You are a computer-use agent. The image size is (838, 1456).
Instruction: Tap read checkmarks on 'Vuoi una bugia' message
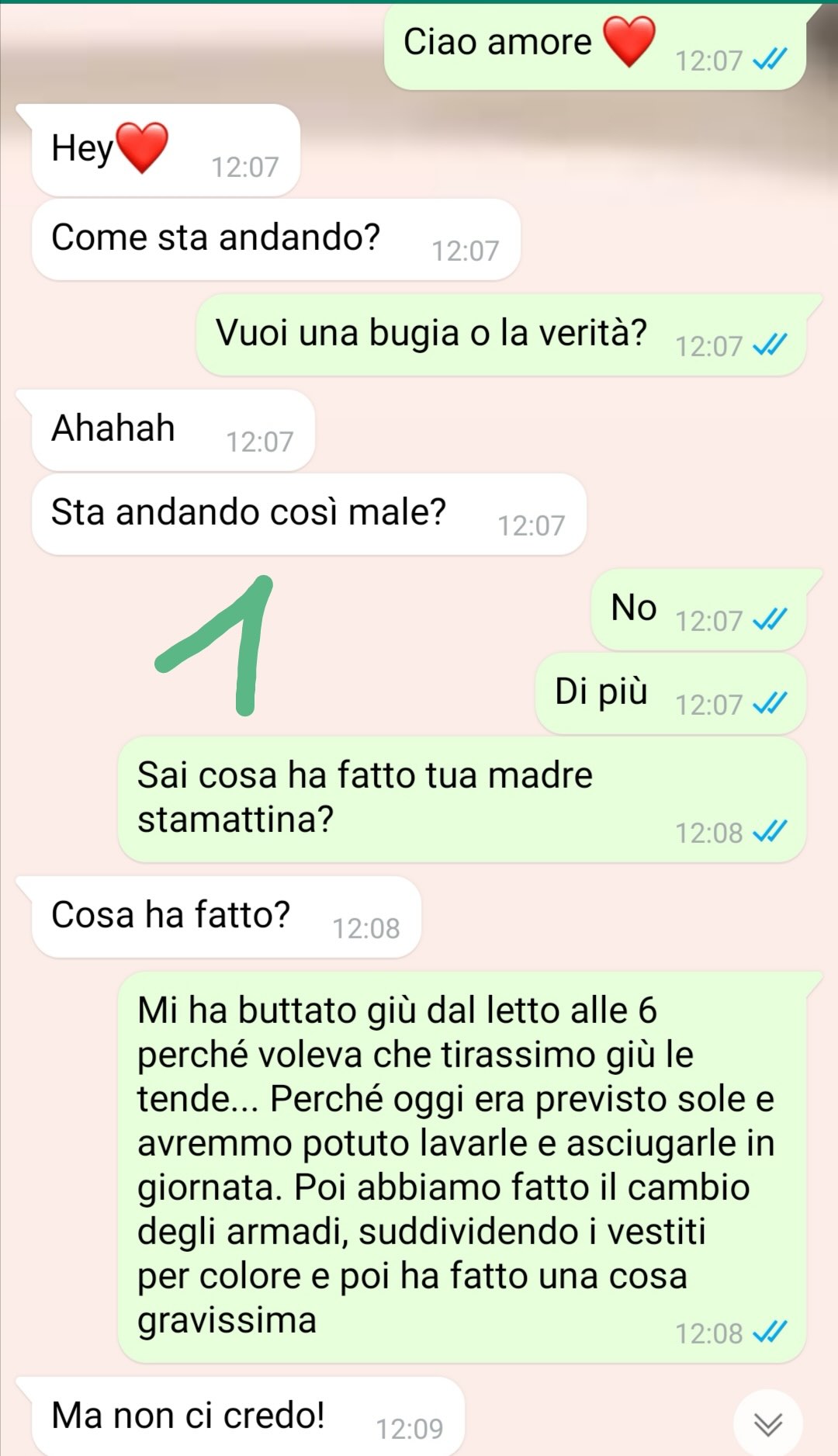770,345
